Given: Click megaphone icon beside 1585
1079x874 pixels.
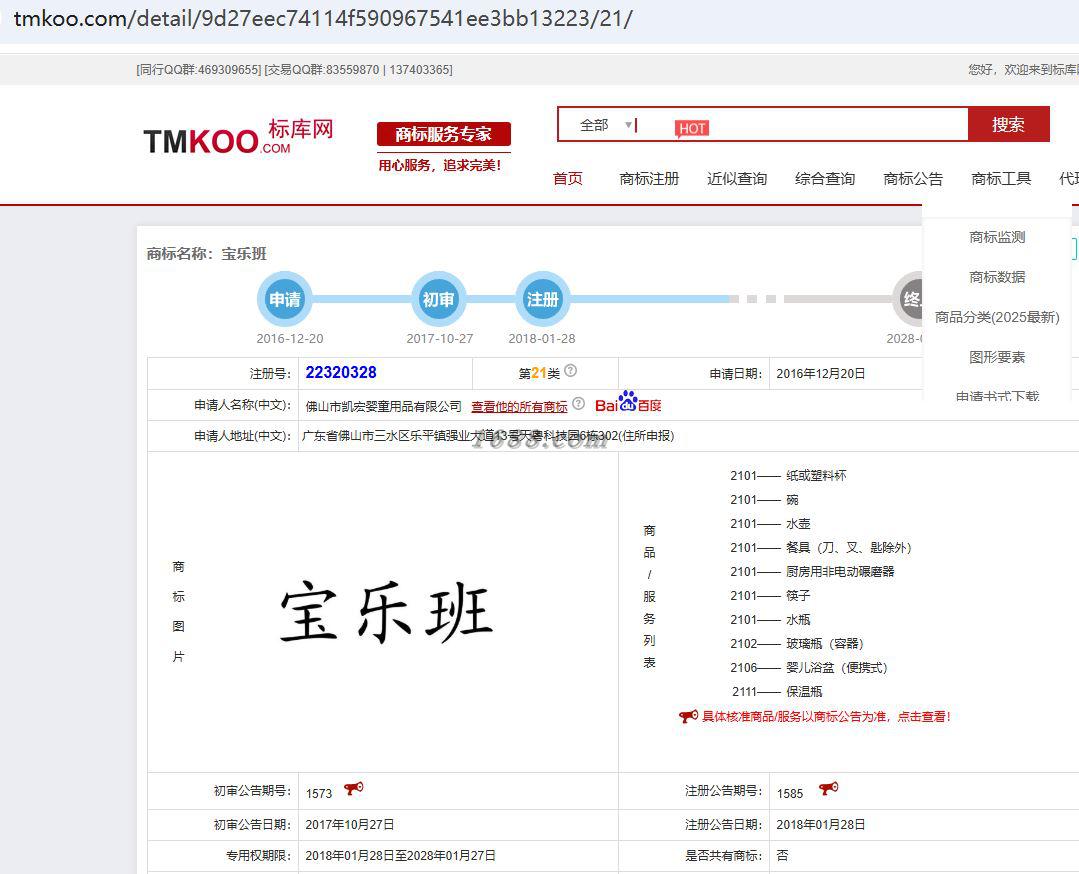Looking at the screenshot, I should [x=829, y=789].
